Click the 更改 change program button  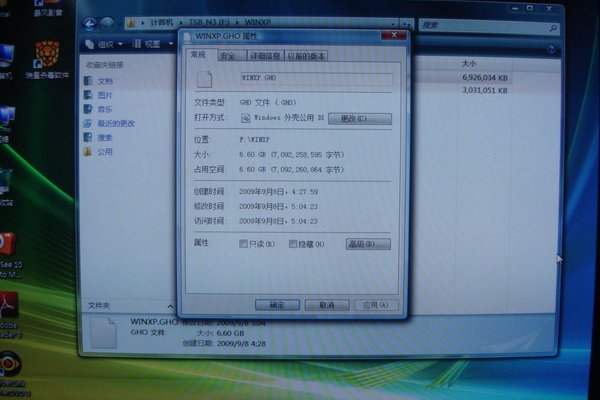pyautogui.click(x=360, y=118)
